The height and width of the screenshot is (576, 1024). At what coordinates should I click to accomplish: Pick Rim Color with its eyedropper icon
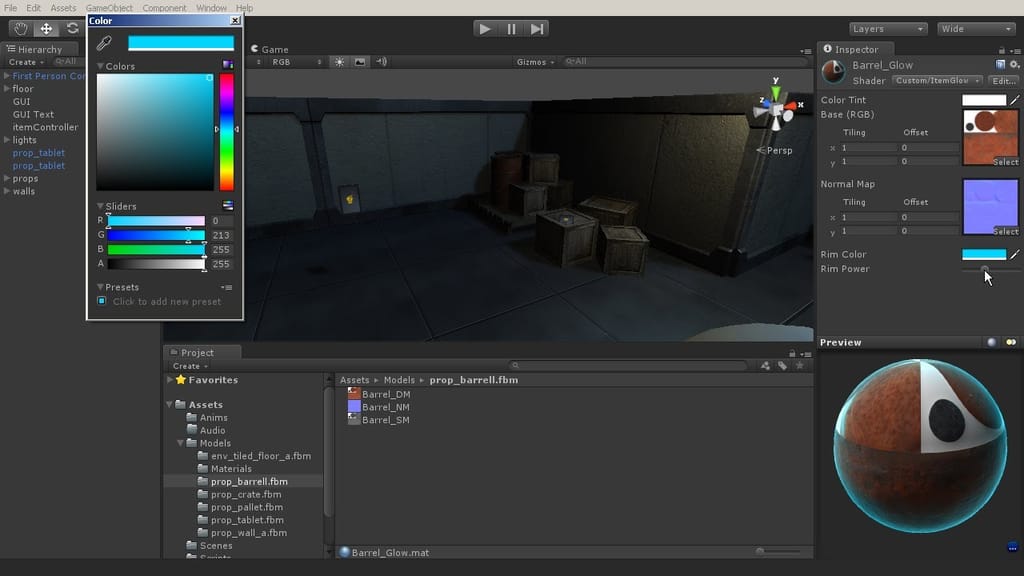coord(1015,255)
